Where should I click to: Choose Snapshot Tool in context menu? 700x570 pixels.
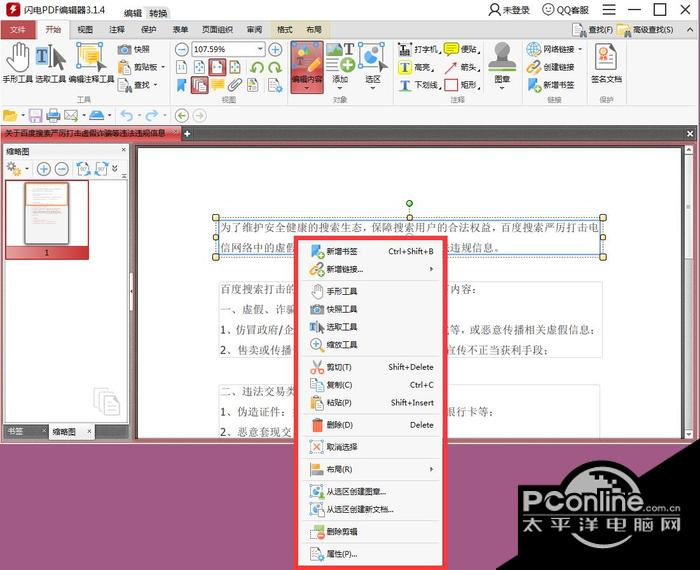click(371, 309)
